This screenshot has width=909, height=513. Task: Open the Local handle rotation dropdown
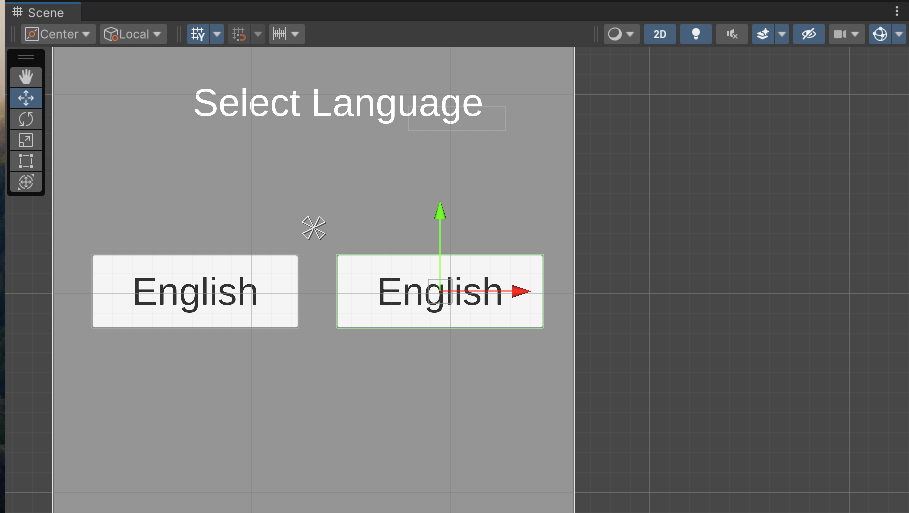coord(133,34)
